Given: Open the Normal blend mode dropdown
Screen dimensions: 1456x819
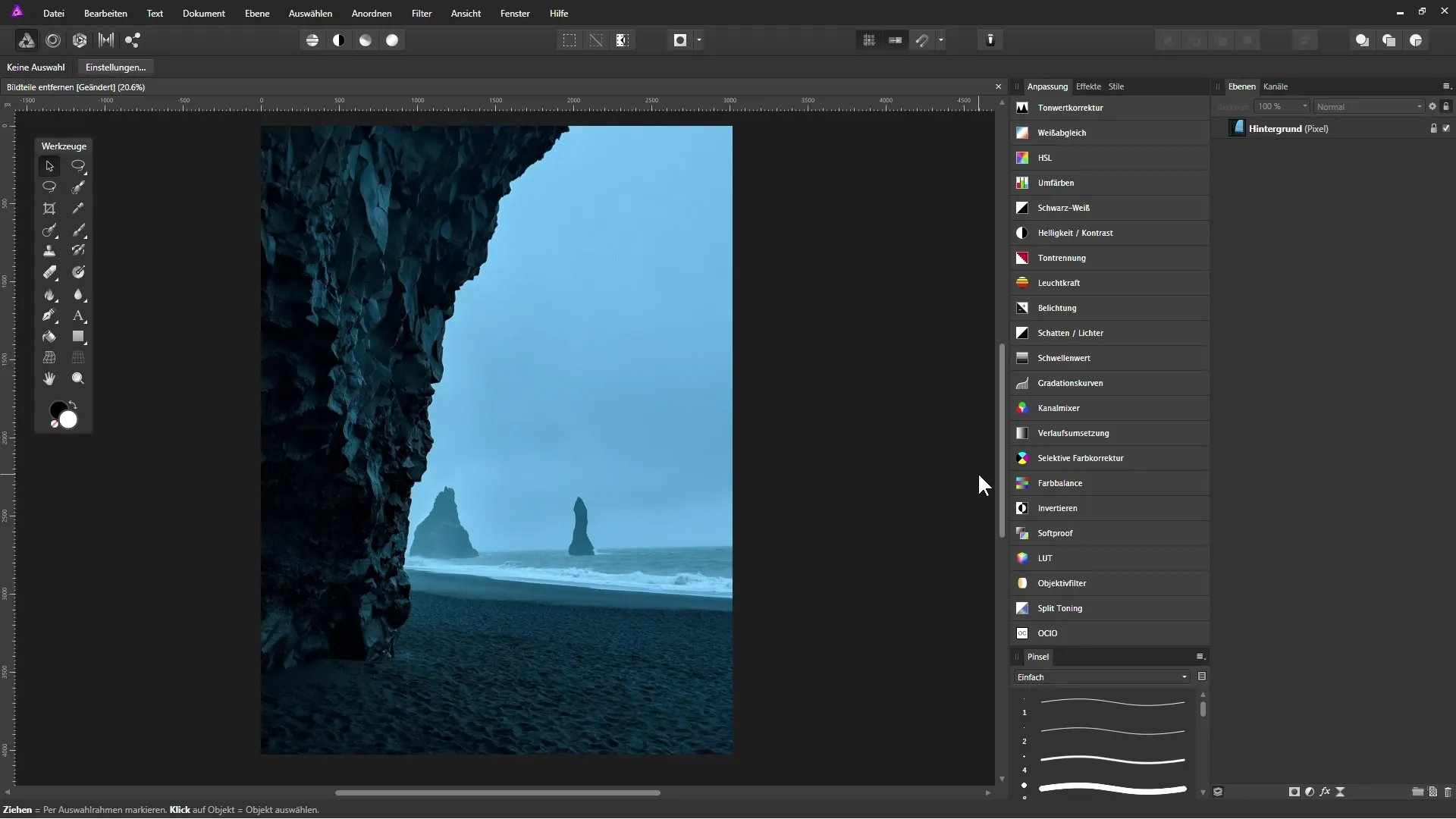Looking at the screenshot, I should (1369, 107).
